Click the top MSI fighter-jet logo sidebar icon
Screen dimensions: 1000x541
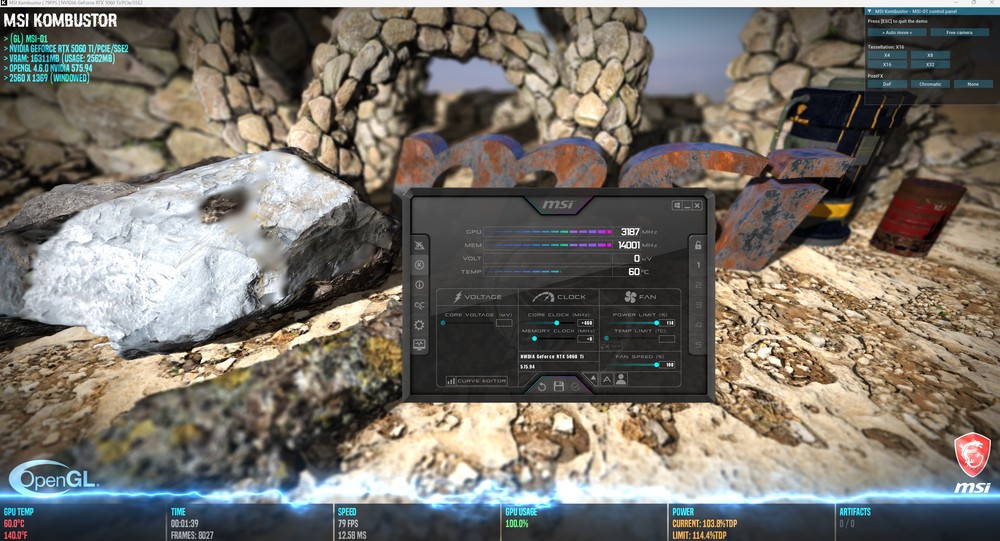(x=419, y=245)
